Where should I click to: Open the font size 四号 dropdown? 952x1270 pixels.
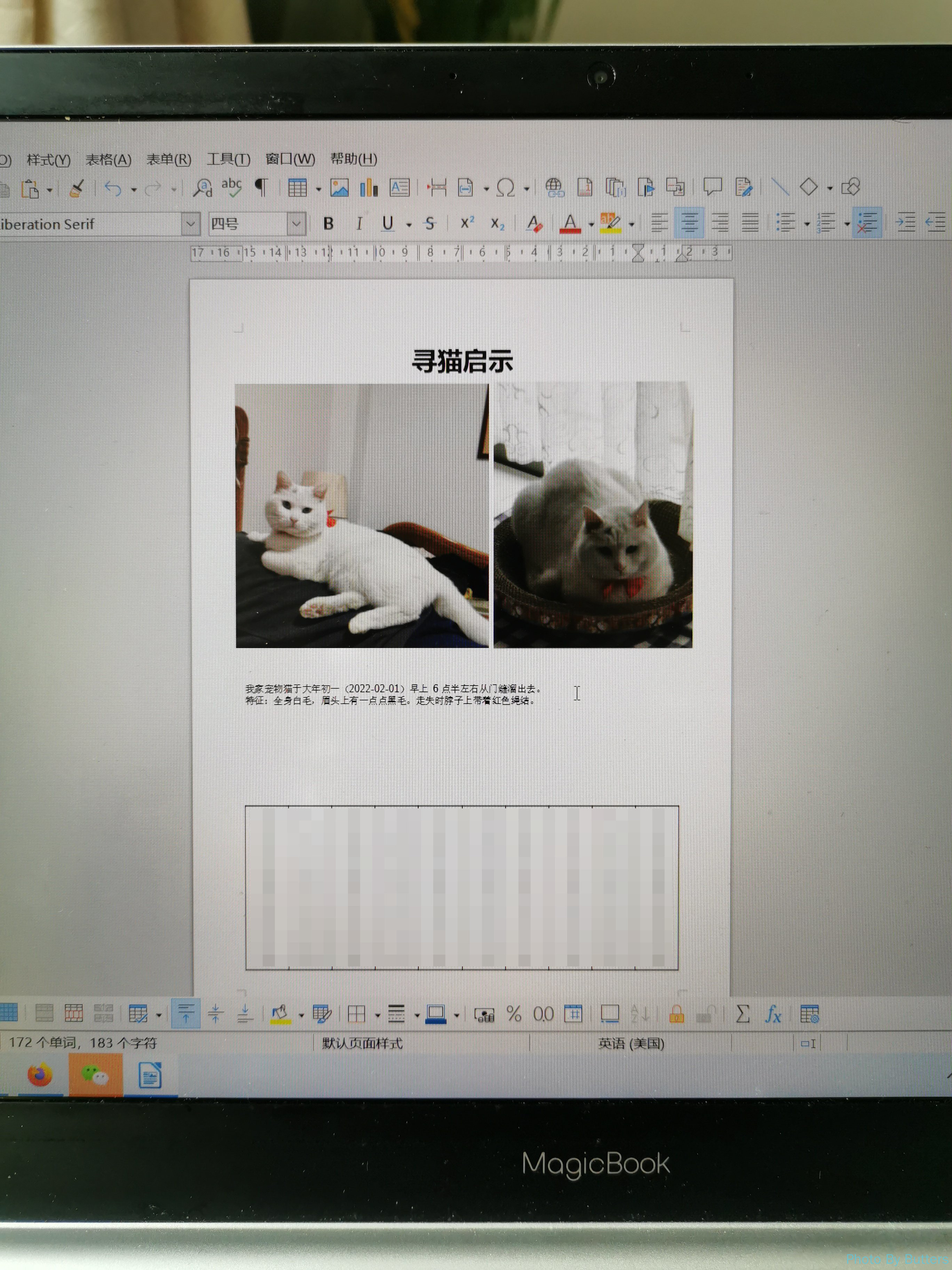click(296, 224)
